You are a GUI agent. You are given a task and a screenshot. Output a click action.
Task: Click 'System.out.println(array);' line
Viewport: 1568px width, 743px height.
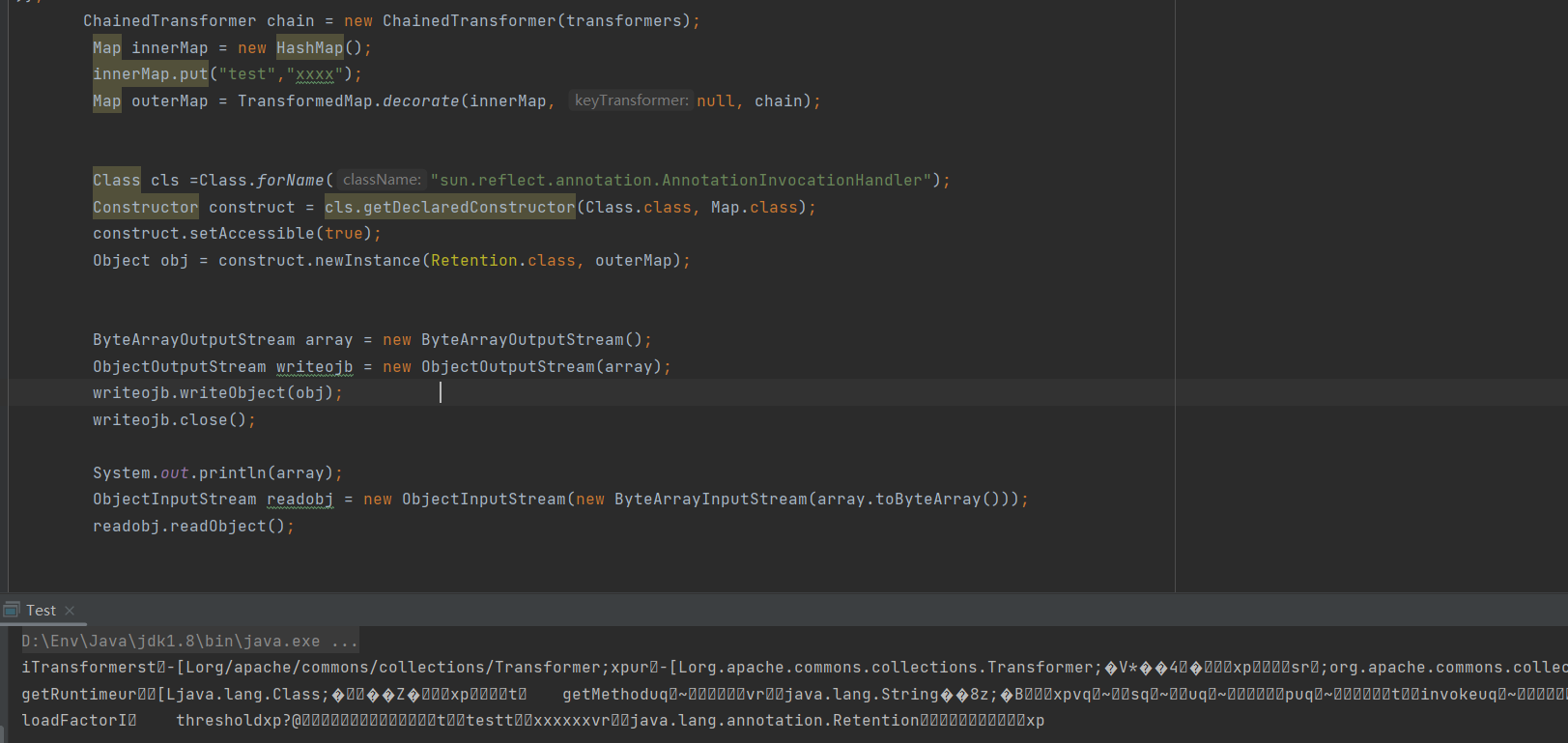point(218,472)
